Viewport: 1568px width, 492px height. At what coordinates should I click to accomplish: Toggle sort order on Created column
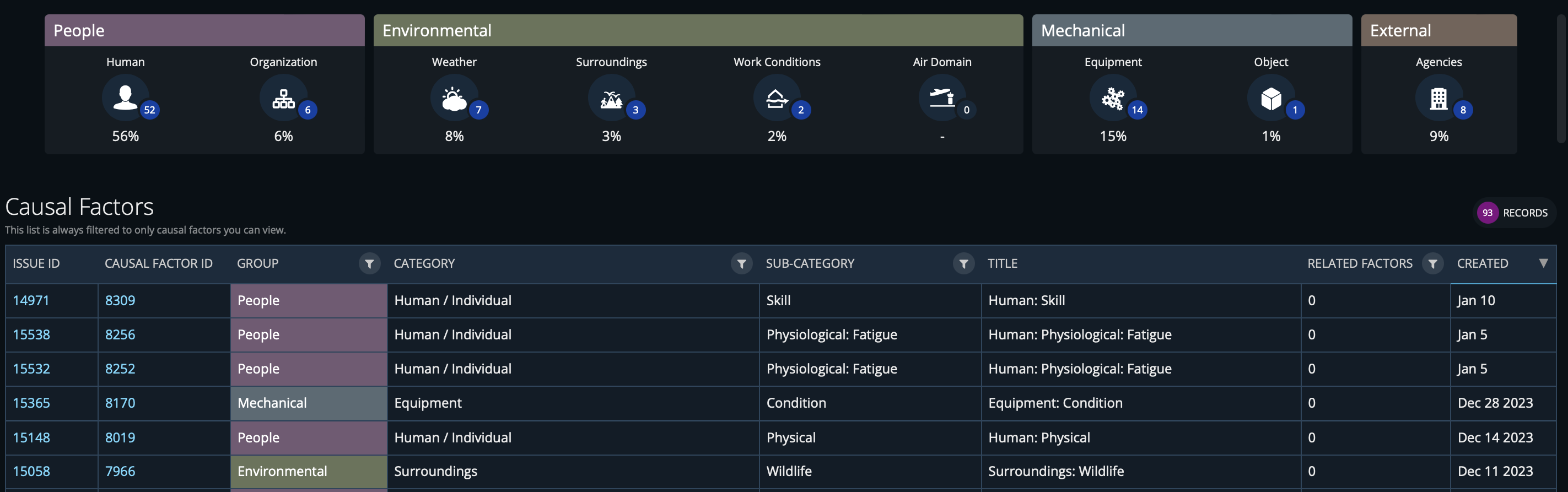tap(1543, 263)
